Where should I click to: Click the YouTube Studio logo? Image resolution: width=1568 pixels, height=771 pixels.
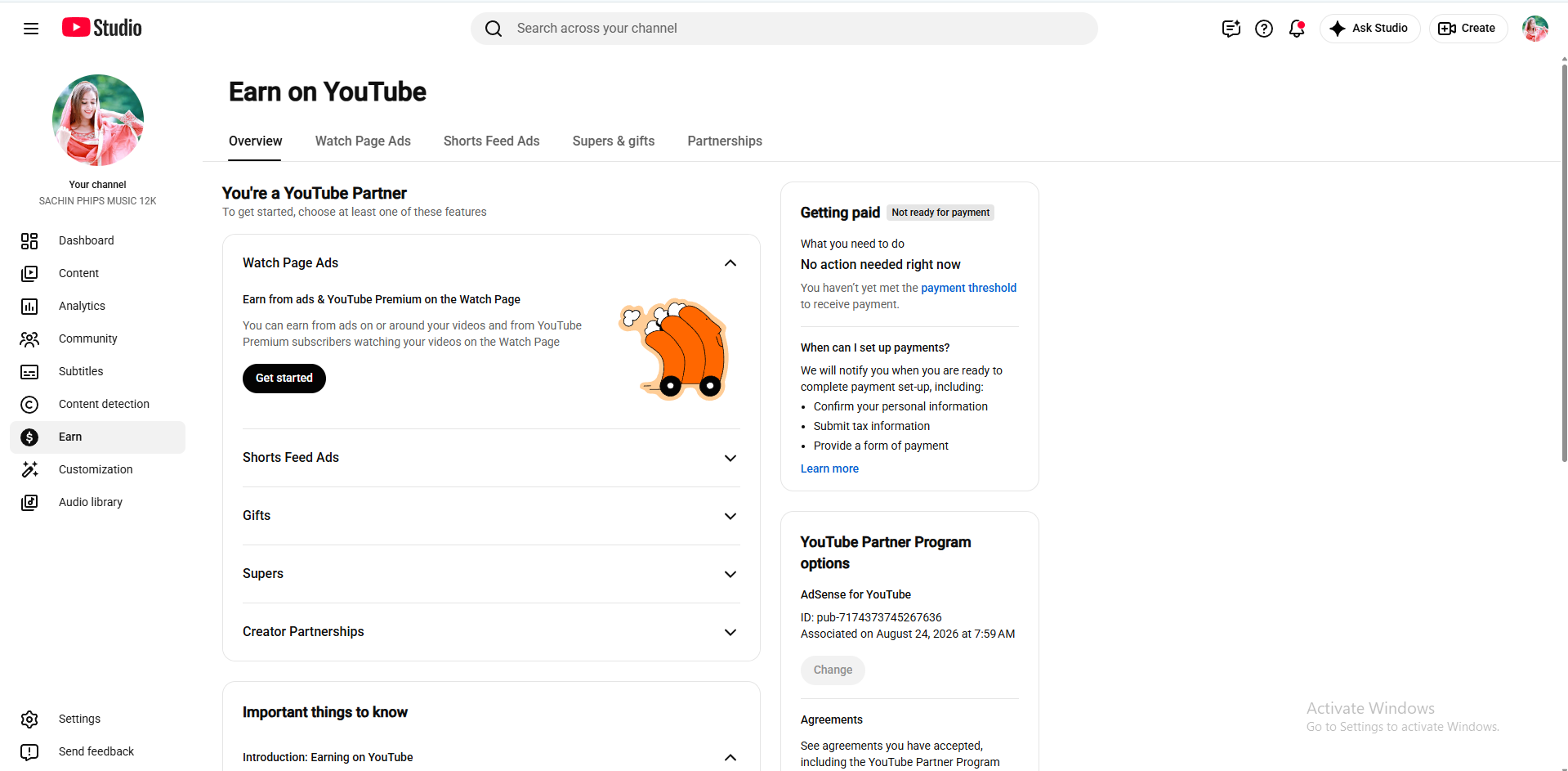(x=102, y=28)
